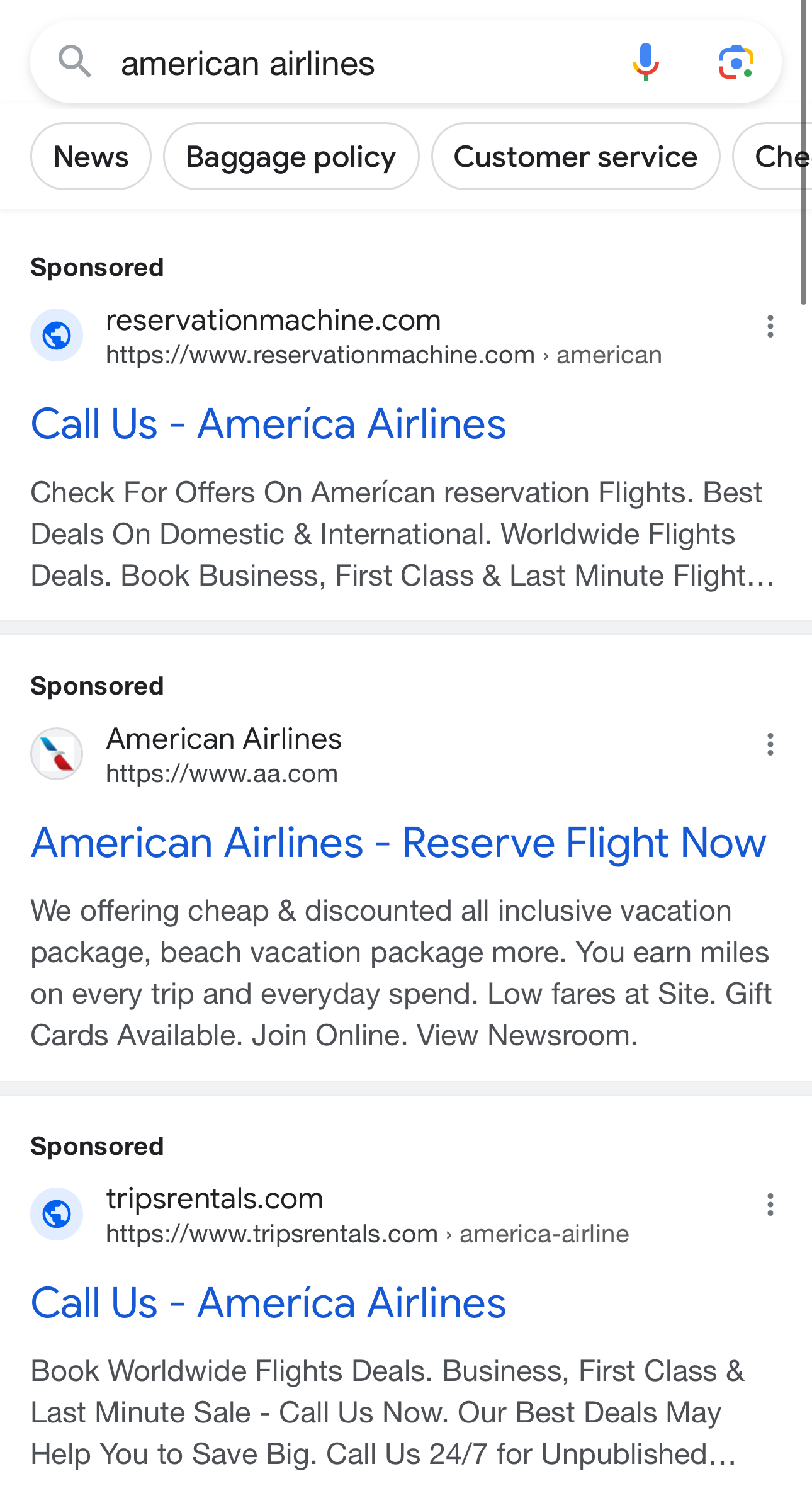Select the News filter chip
812x1498 pixels.
coord(91,157)
